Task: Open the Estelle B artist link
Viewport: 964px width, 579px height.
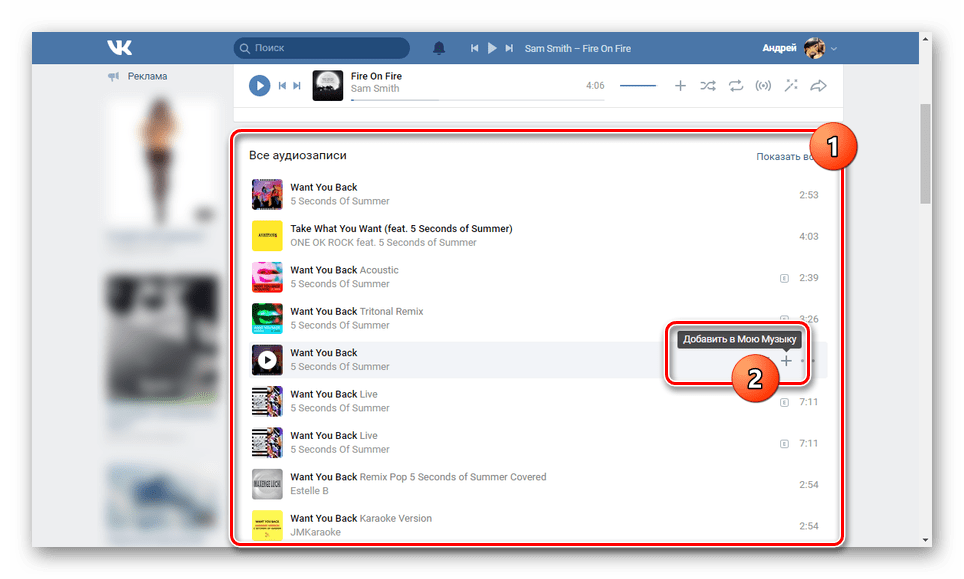Action: (309, 491)
